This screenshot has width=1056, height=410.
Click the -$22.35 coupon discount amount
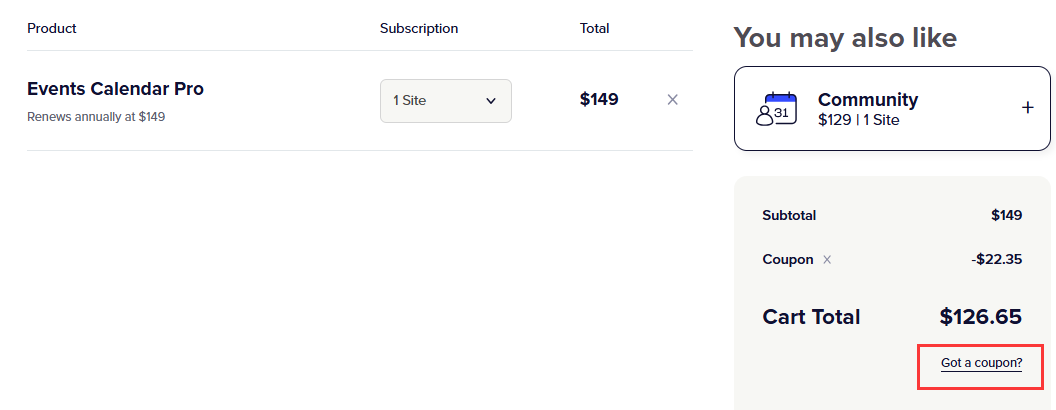[996, 259]
